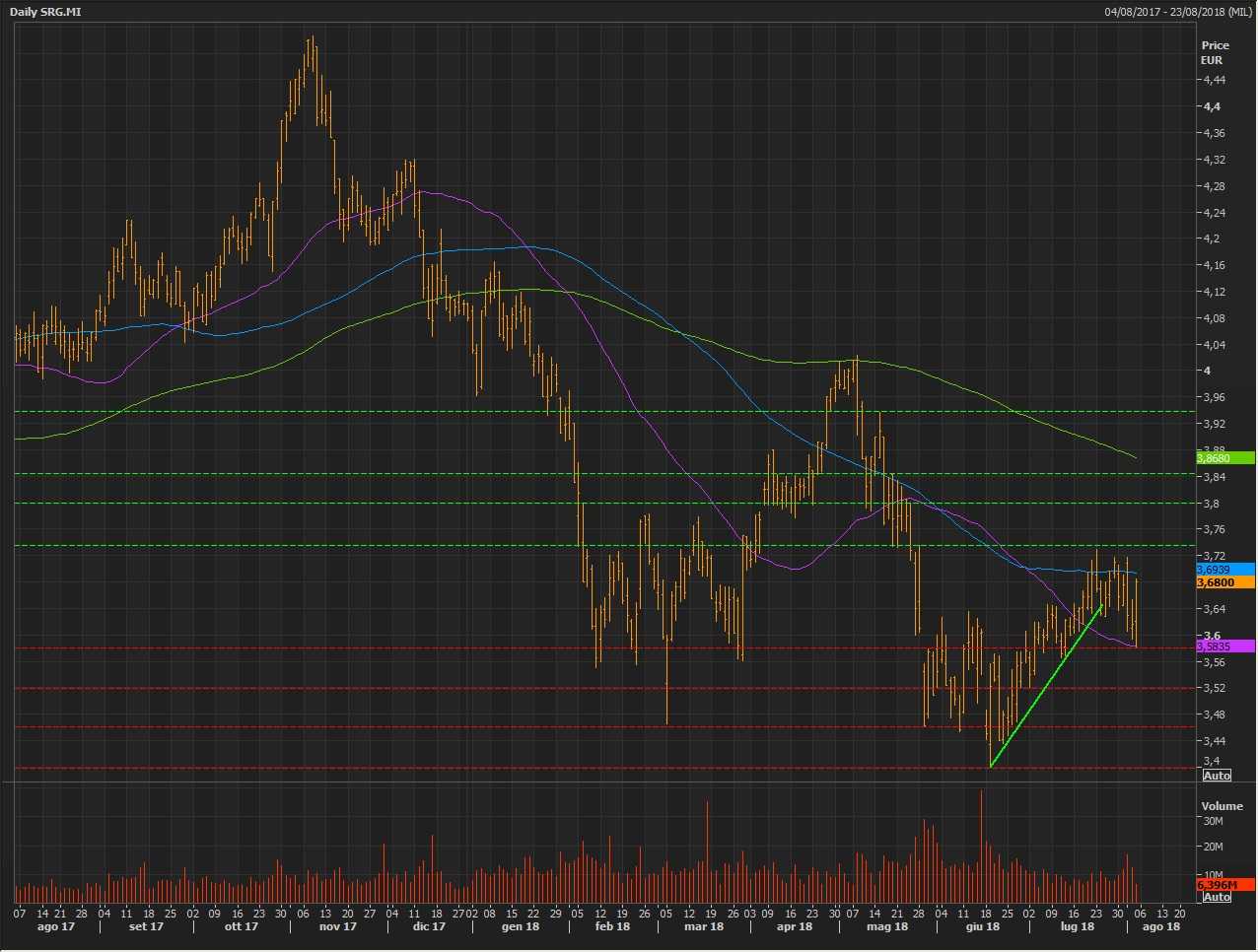This screenshot has width=1258, height=952.
Task: Click the date range 04/08/2017 - 23/08/2018 label
Action: tap(1177, 11)
